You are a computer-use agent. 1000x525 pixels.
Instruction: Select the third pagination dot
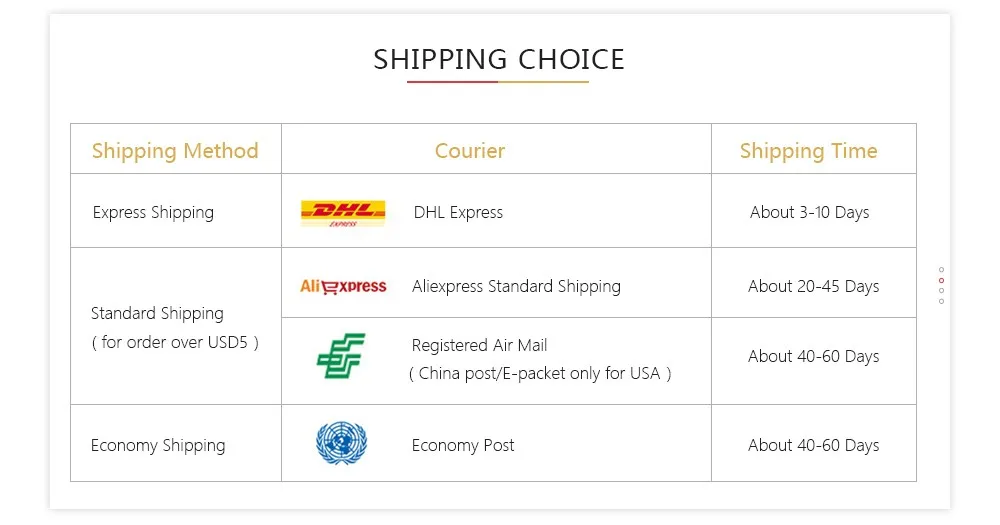(x=941, y=291)
